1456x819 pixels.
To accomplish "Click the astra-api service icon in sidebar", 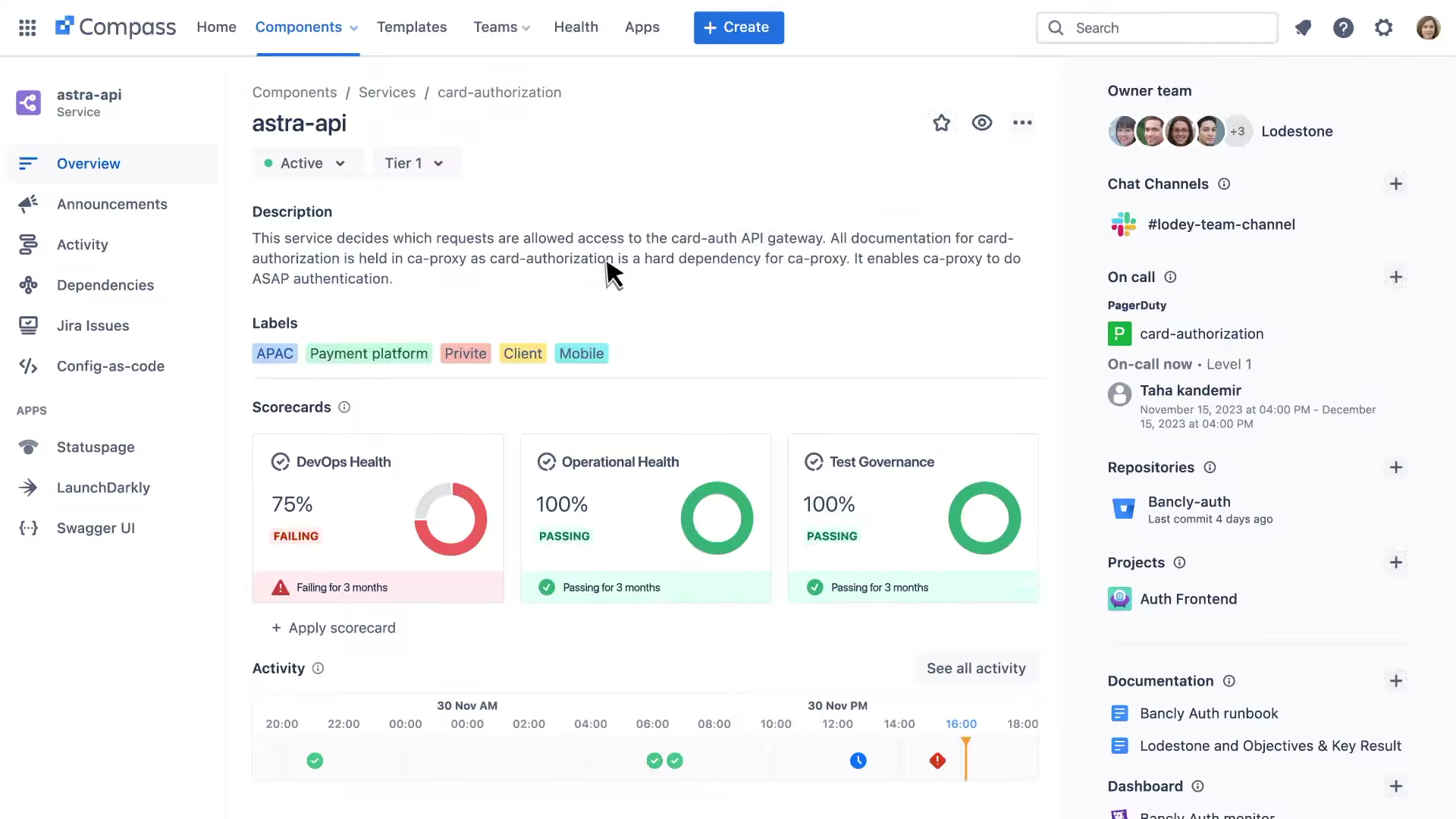I will tap(28, 102).
